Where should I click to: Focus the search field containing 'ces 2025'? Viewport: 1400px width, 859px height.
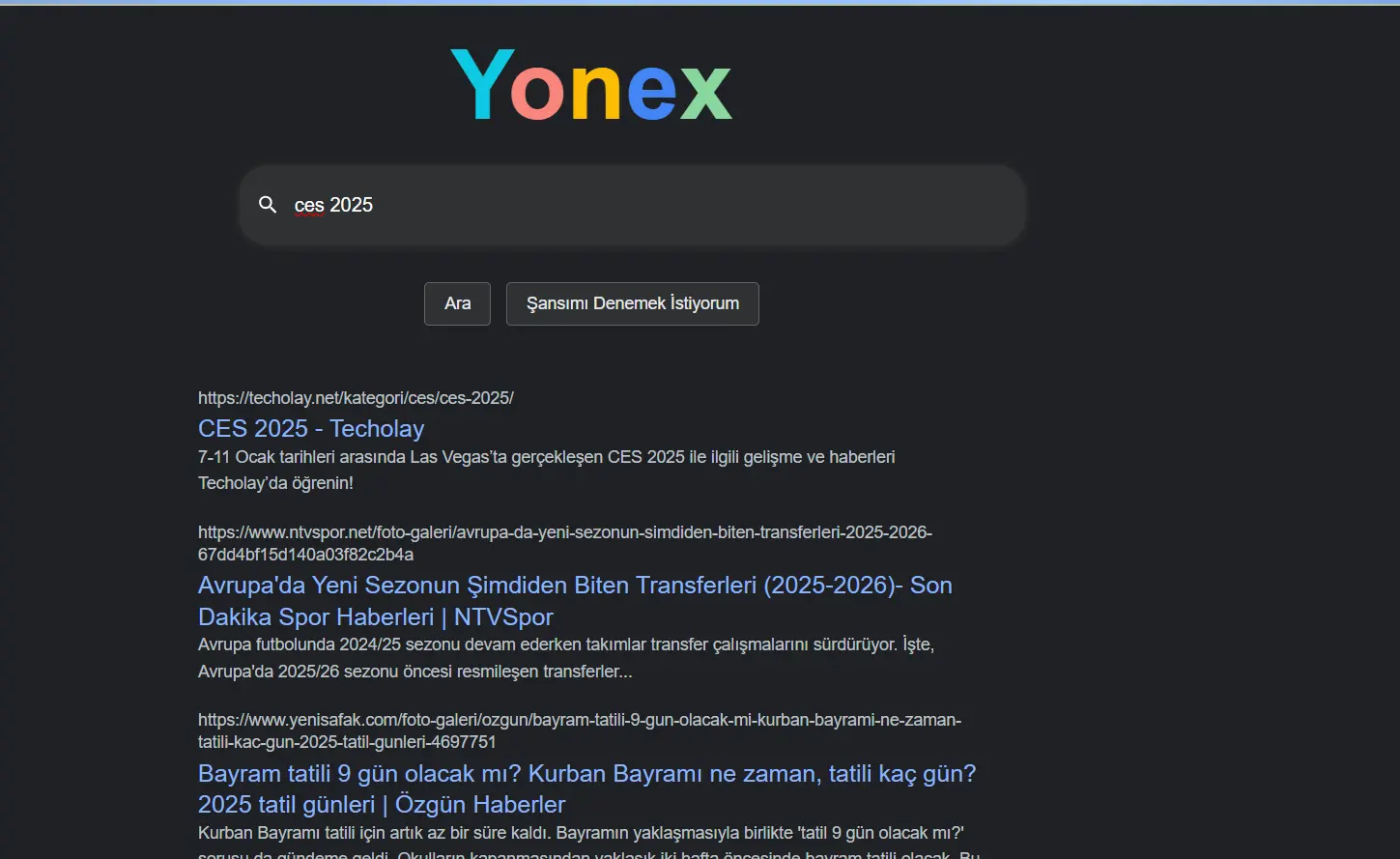coord(632,205)
